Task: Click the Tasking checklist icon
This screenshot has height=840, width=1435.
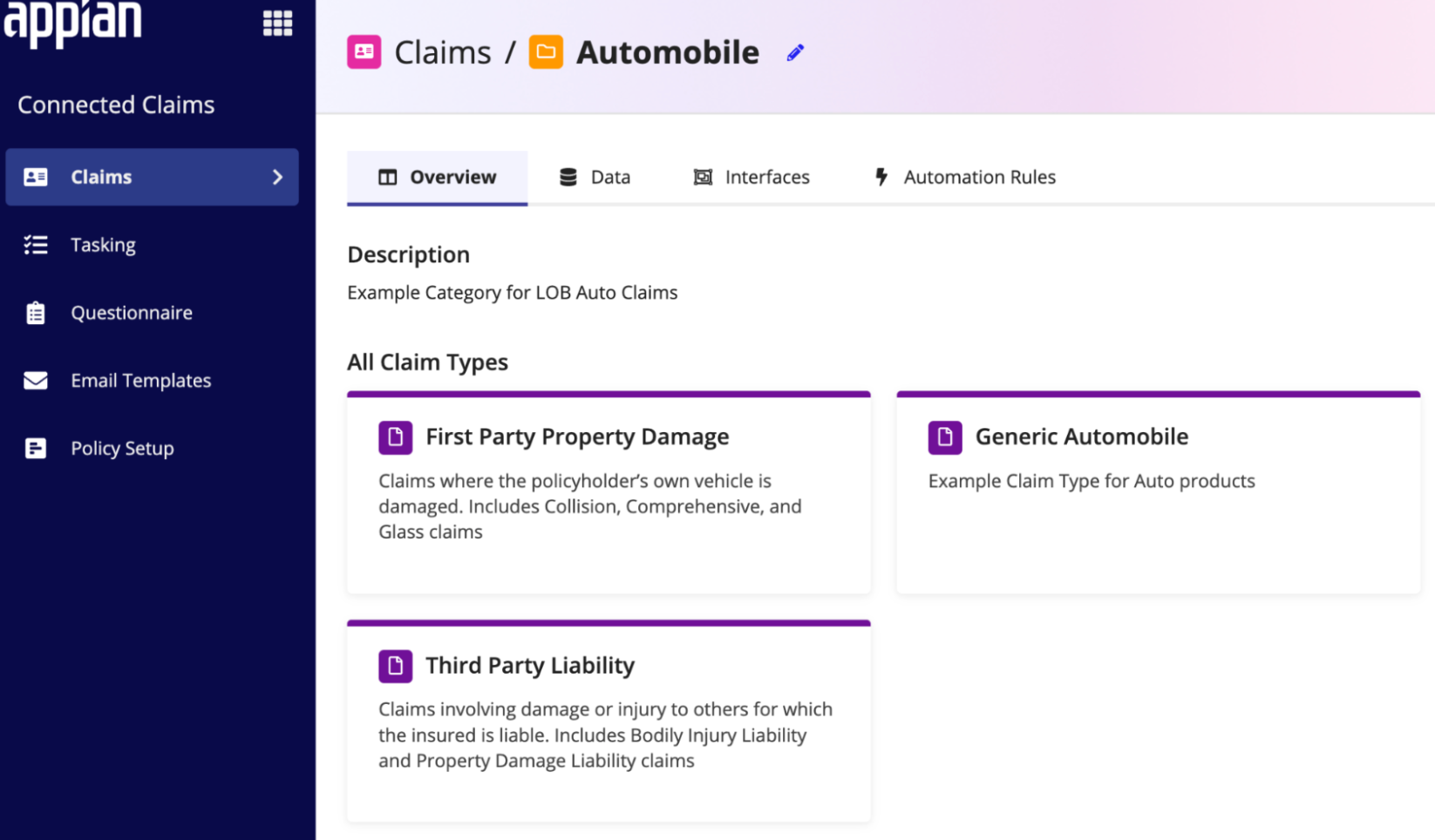Action: point(36,245)
